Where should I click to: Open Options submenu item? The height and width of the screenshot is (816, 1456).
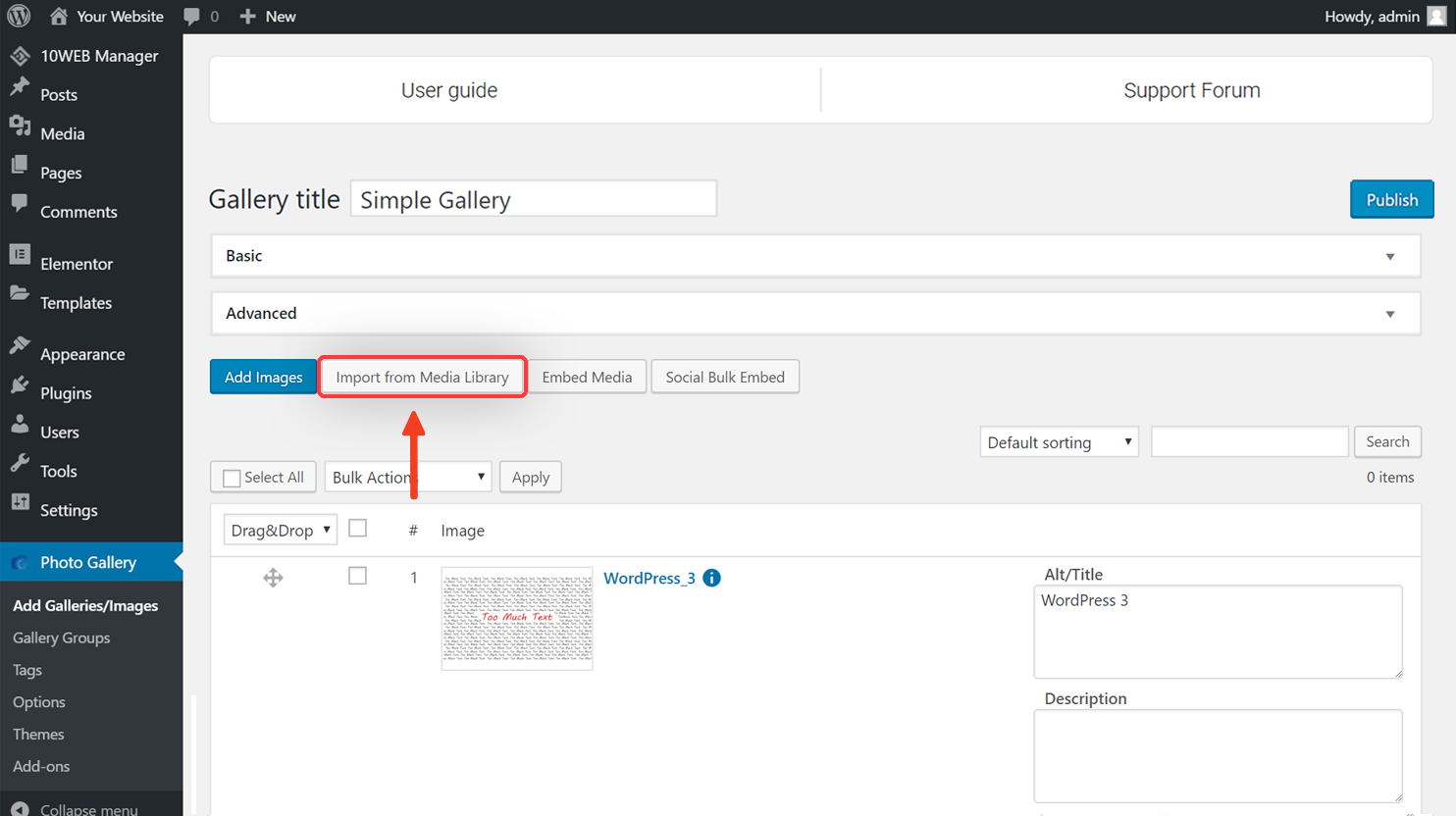point(39,702)
